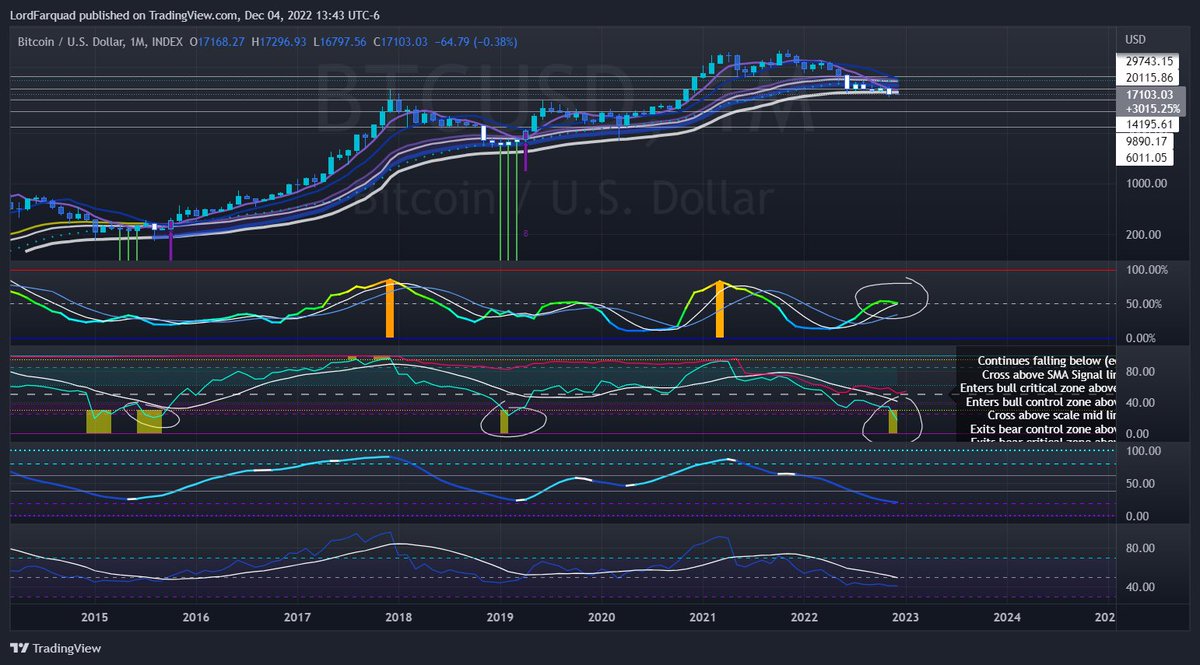Screen dimensions: 1200x665
Task: Click the 2021 label on time axis
Action: click(x=702, y=617)
